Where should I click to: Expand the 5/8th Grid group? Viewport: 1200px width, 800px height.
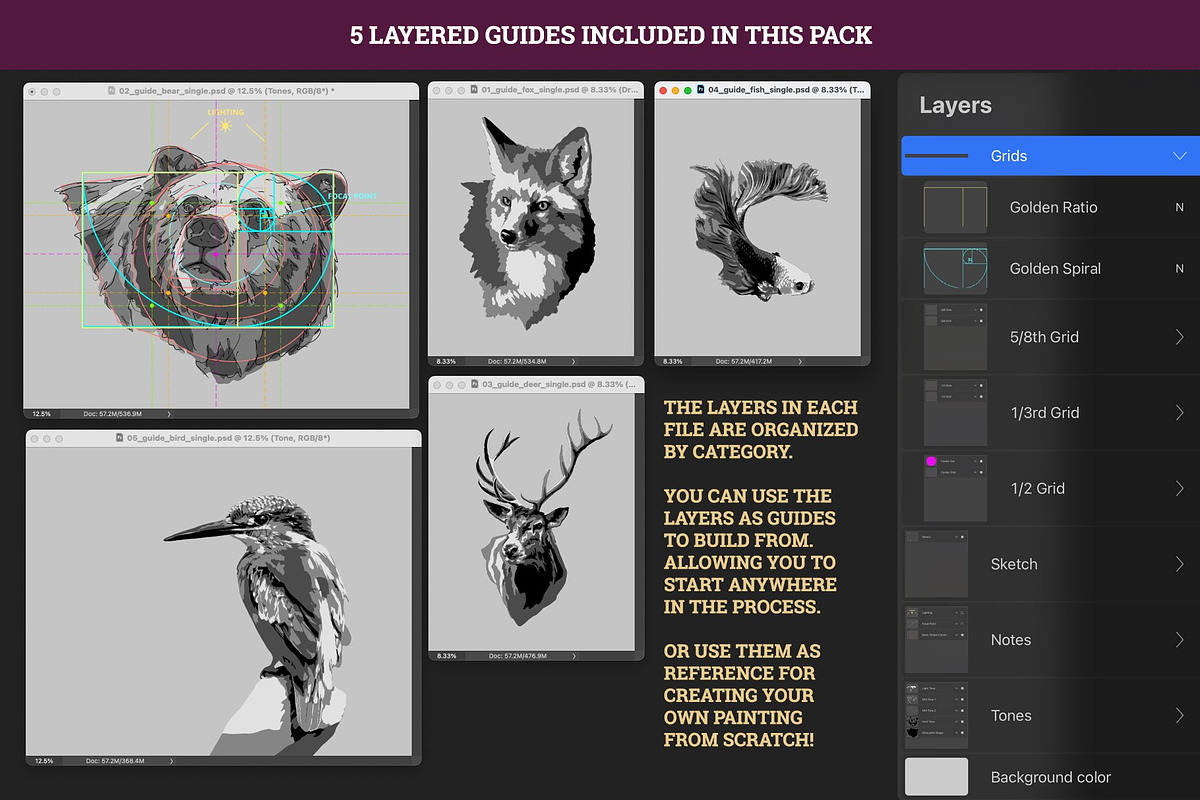point(1179,337)
